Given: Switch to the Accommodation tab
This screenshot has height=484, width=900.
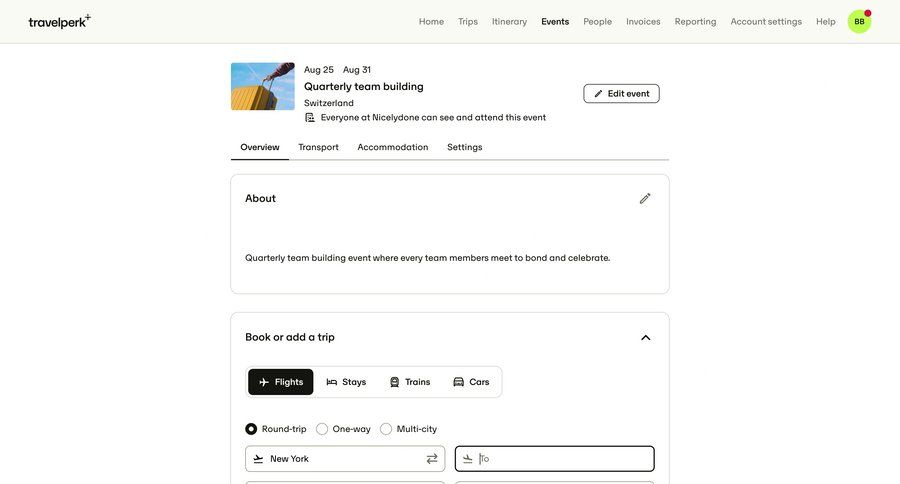Looking at the screenshot, I should pos(393,147).
